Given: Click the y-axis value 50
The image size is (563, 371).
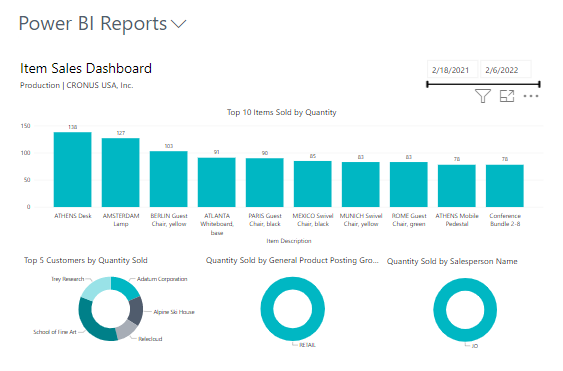Looking at the screenshot, I should pyautogui.click(x=27, y=180).
